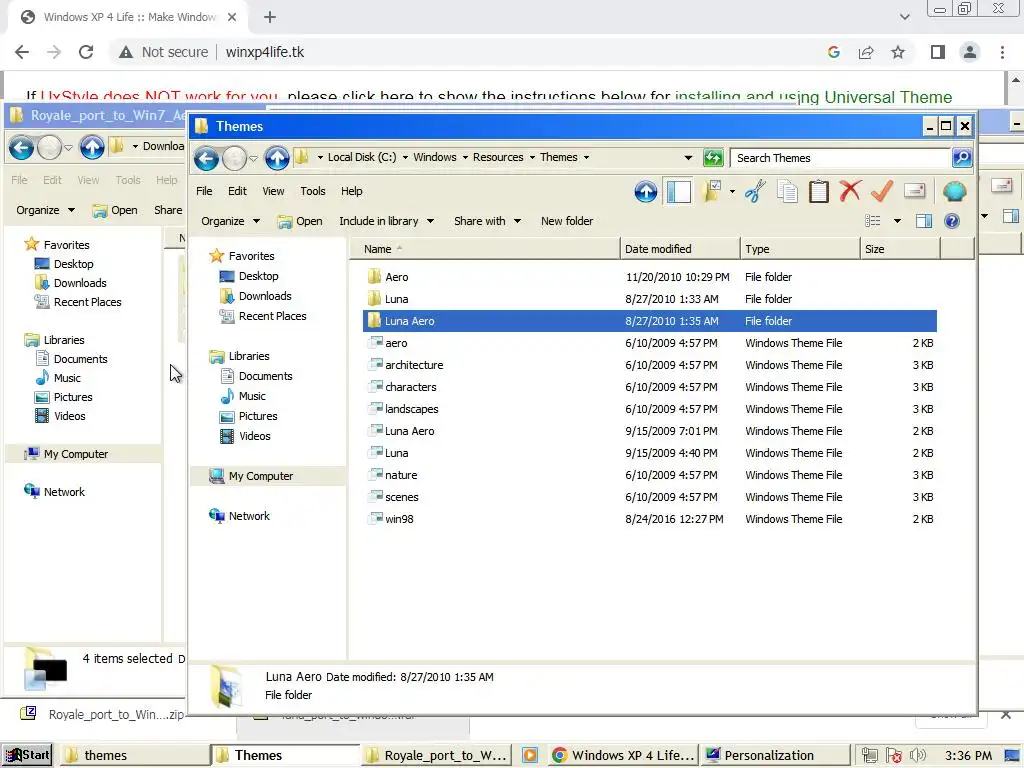Open the Edit menu in Themes window
Viewport: 1024px width, 768px height.
[x=237, y=191]
